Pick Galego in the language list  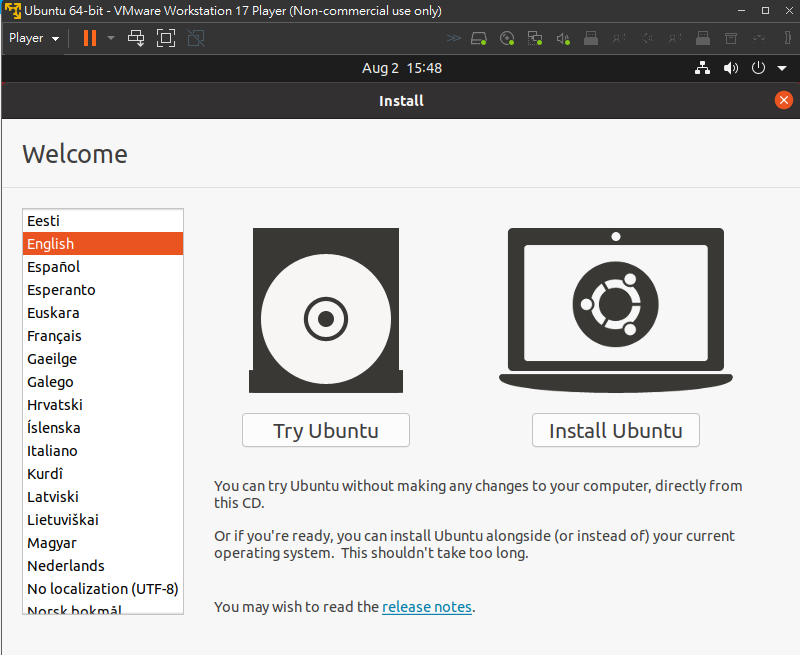point(103,382)
